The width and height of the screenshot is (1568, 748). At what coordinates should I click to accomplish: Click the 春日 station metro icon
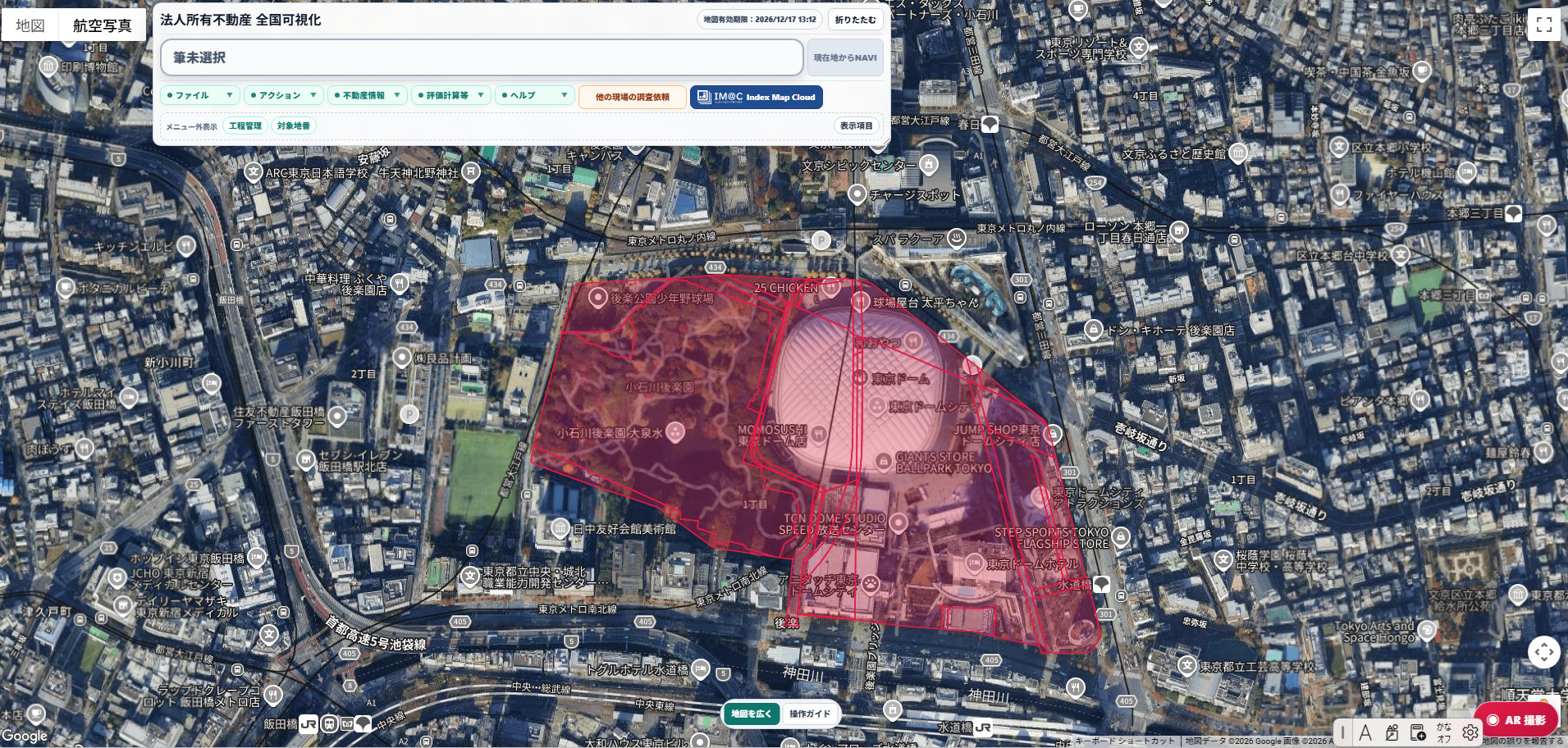pos(990,124)
